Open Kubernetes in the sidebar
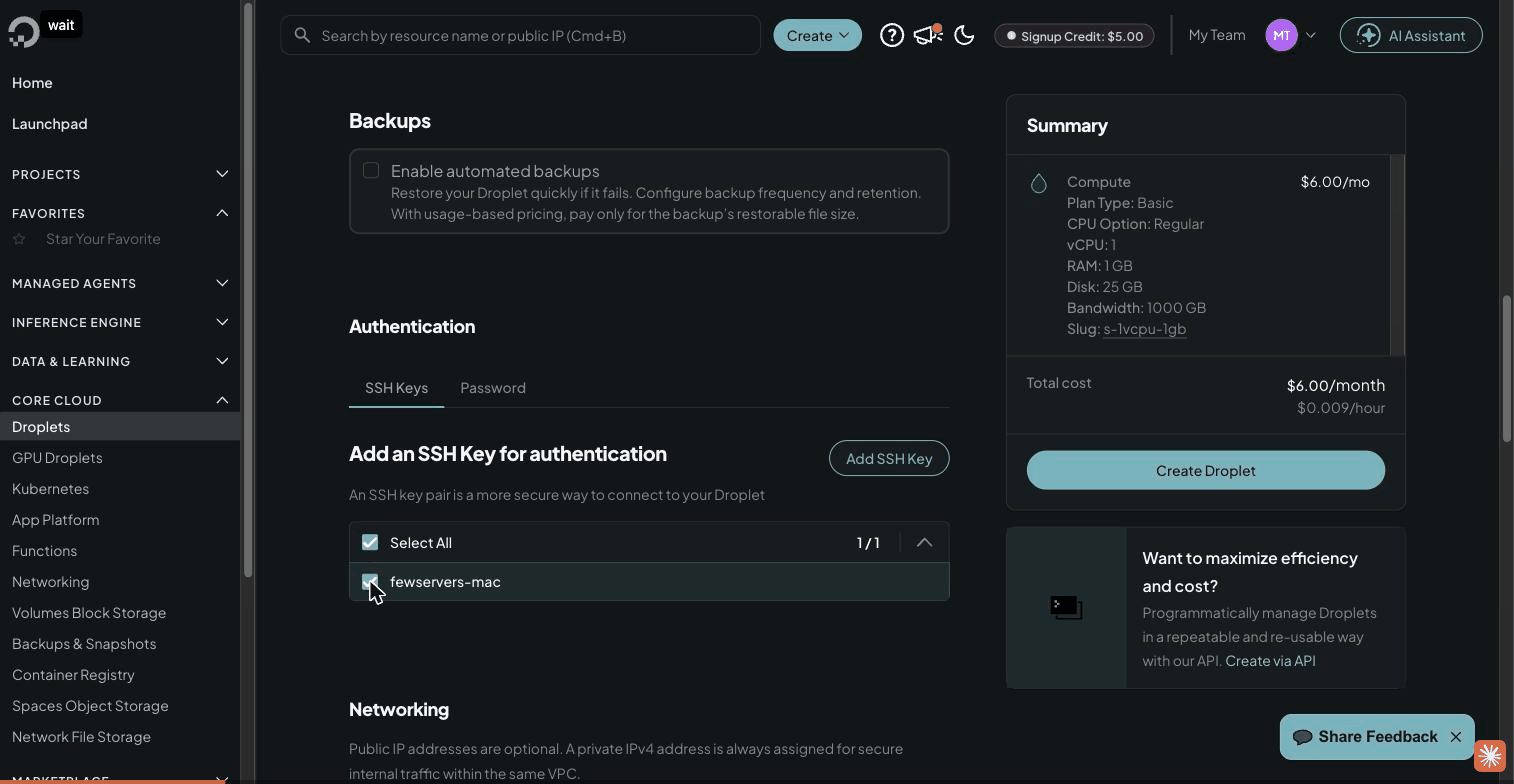Screen dimensions: 1514x784 tap(50, 489)
